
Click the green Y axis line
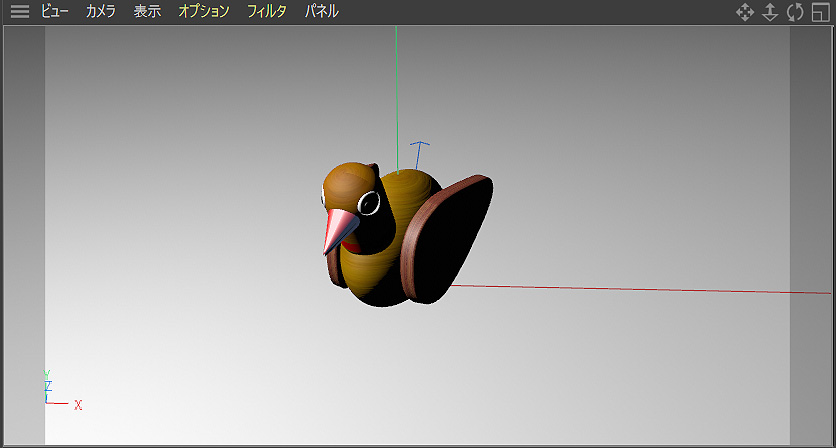pyautogui.click(x=396, y=80)
